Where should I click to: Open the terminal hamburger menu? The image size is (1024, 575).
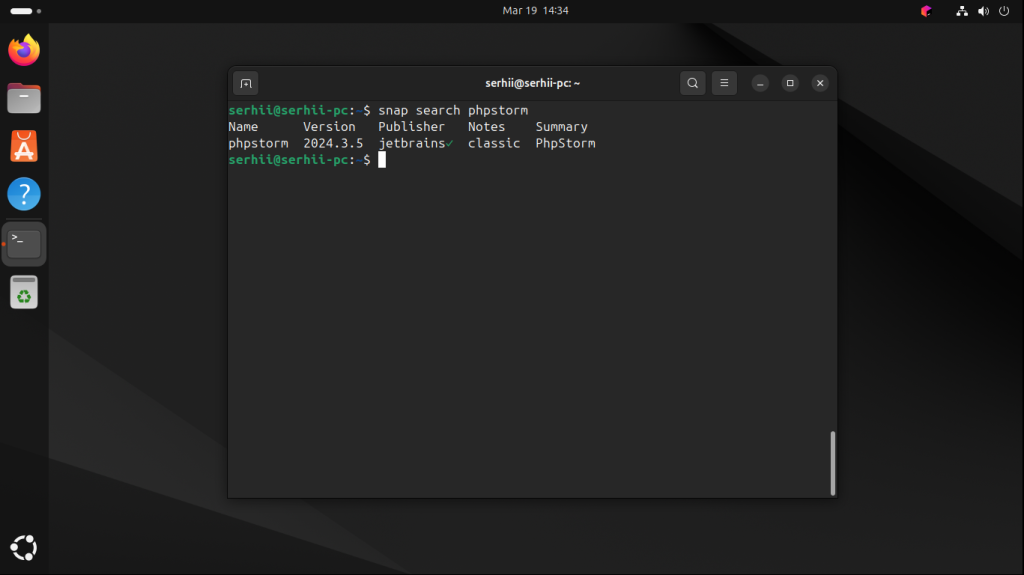(x=724, y=83)
